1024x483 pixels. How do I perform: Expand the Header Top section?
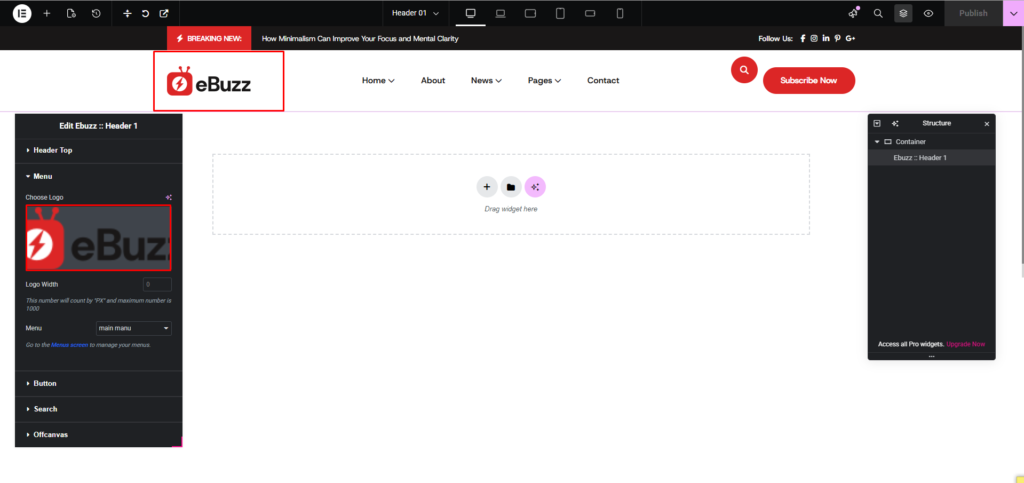pos(52,150)
